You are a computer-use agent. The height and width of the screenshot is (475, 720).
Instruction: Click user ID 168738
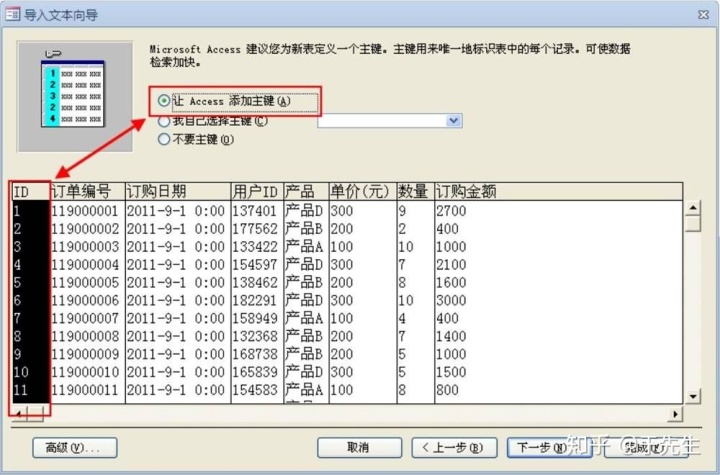tap(255, 354)
